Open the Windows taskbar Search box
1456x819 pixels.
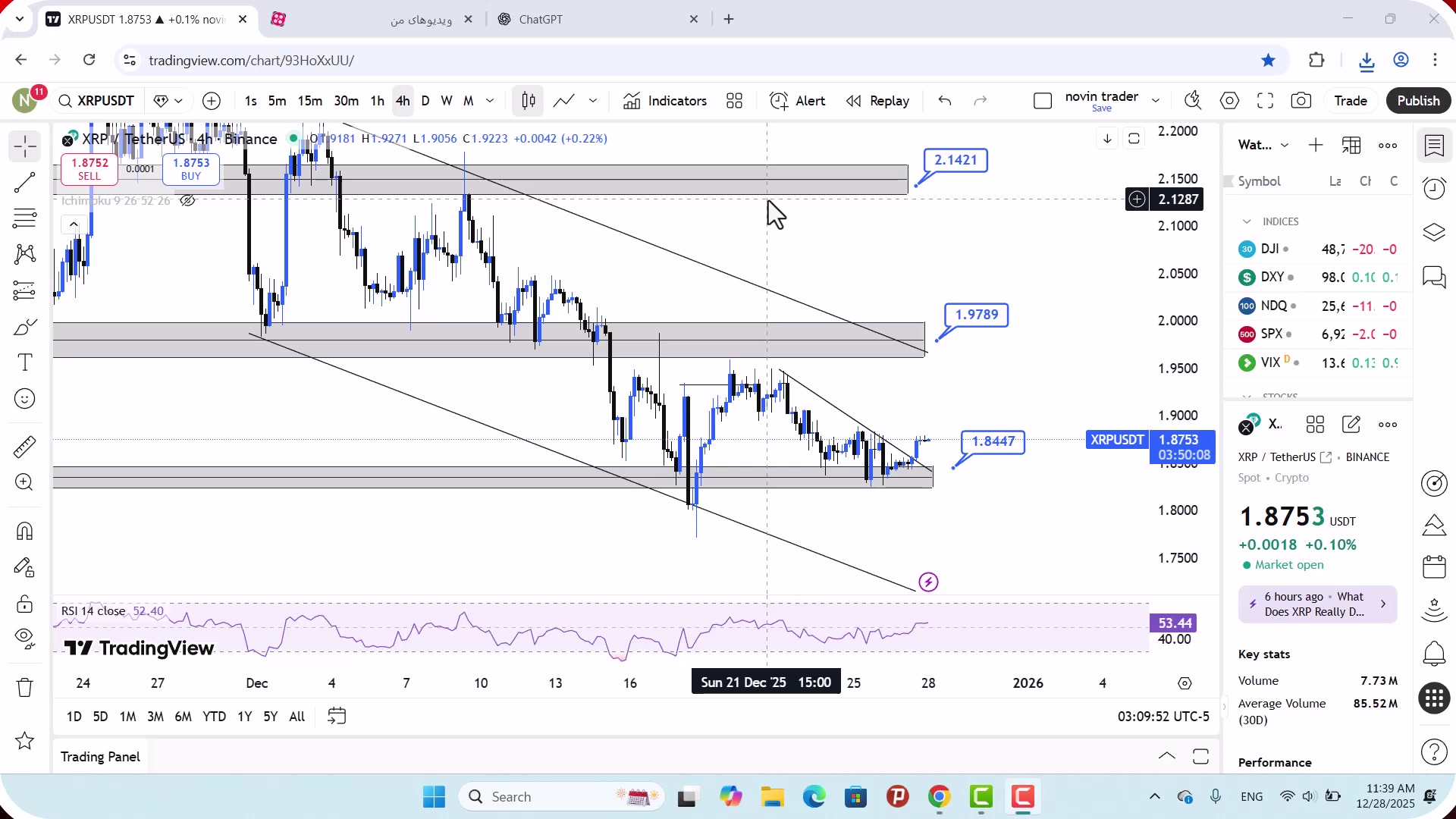click(561, 797)
